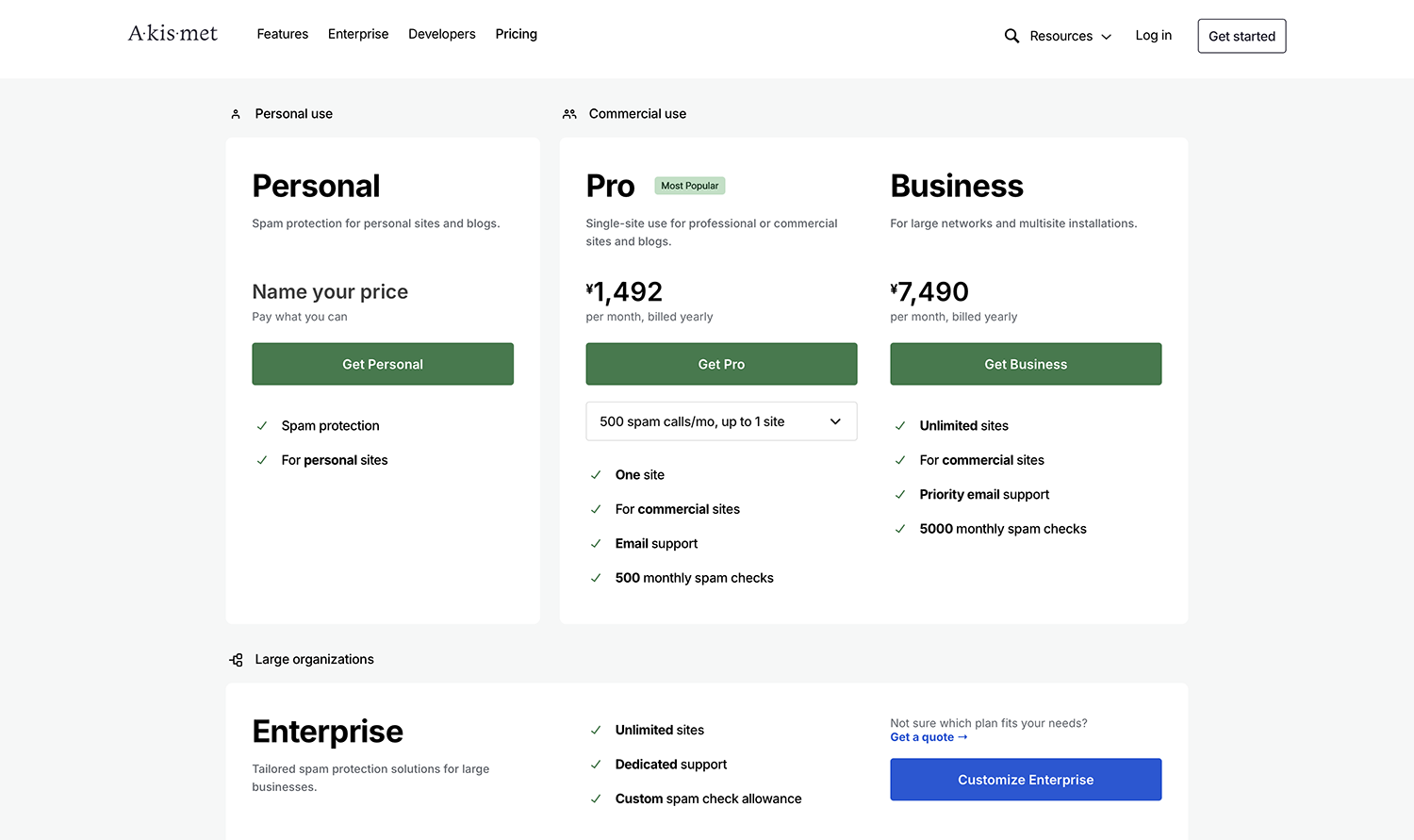Choose the Get Business button

1026,364
